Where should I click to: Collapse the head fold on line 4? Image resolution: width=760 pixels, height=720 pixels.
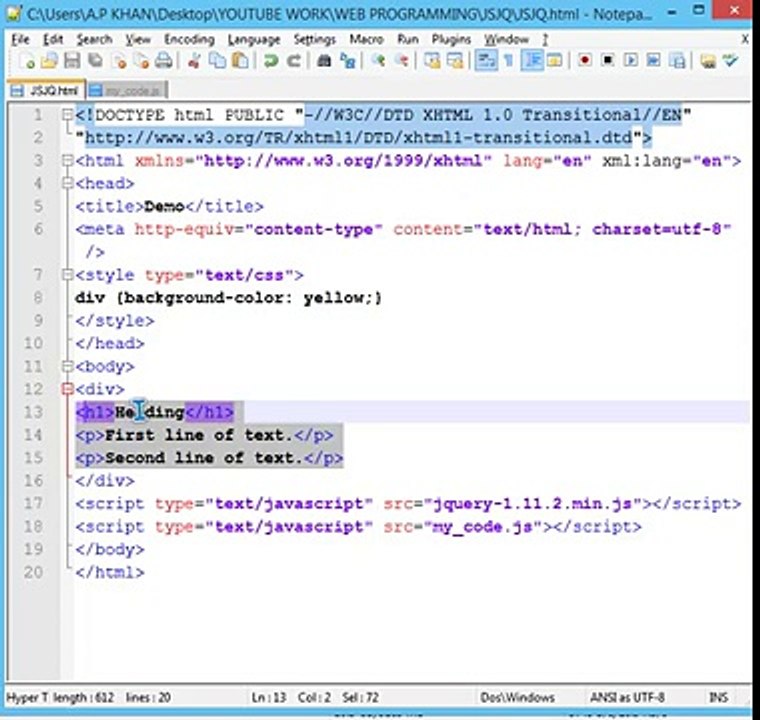point(68,183)
